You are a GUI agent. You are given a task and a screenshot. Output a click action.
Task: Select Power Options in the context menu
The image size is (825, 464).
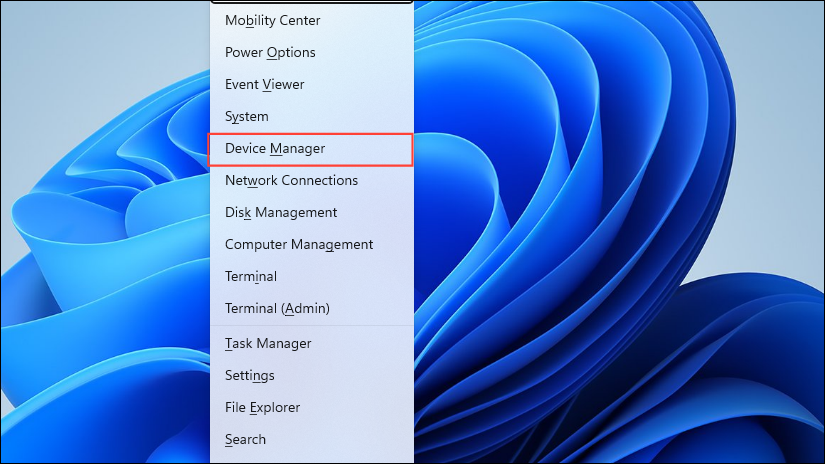(x=270, y=52)
